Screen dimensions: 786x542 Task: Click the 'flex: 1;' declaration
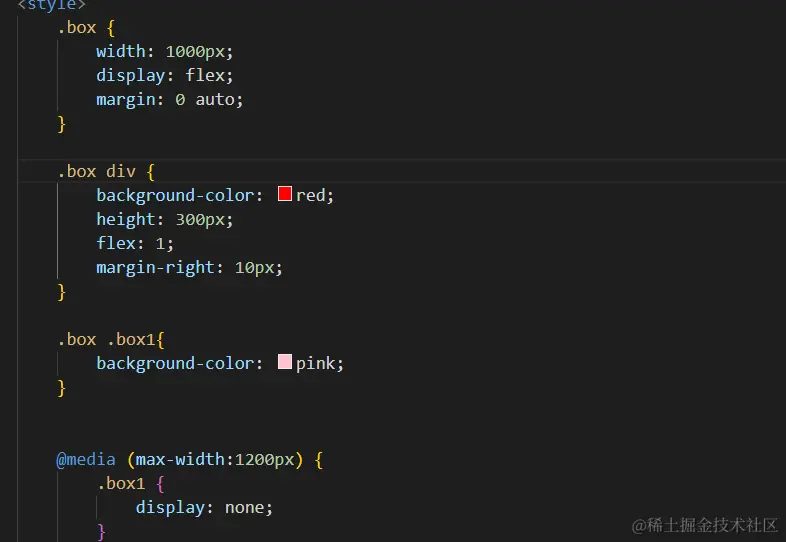135,244
